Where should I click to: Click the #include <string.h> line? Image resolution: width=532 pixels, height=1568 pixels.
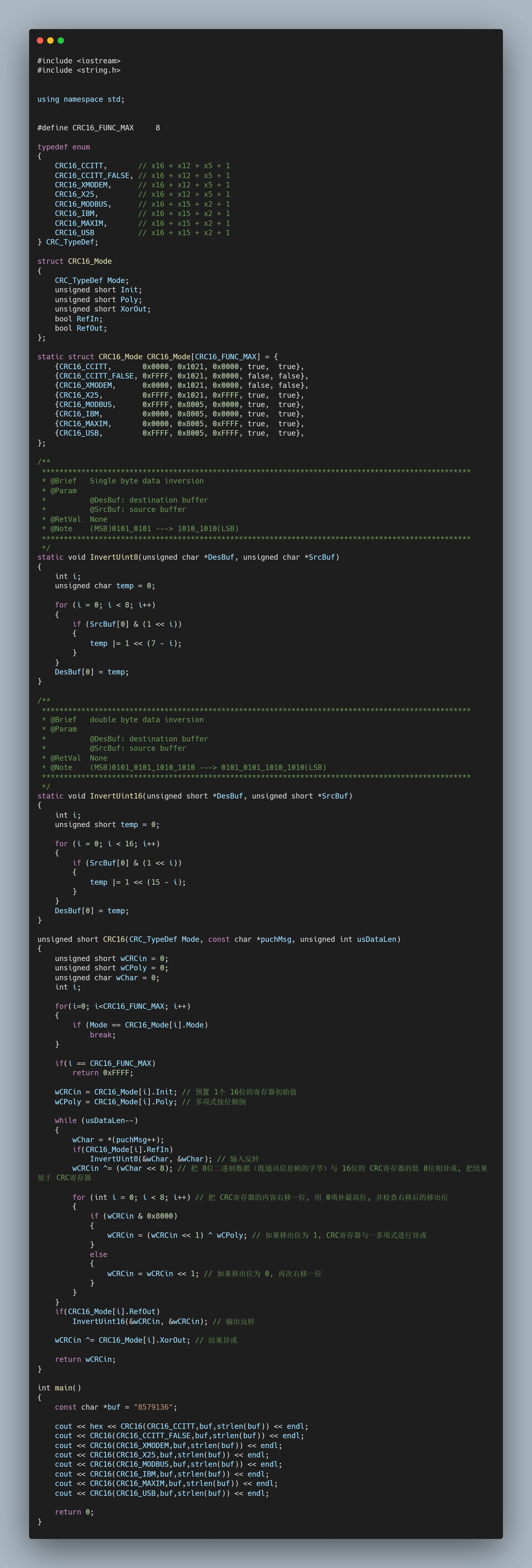pos(79,71)
